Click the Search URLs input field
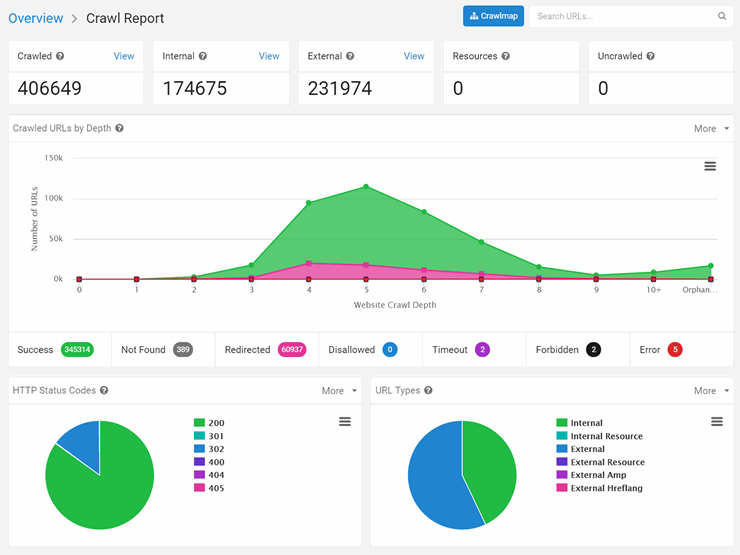The image size is (740, 555). (620, 17)
